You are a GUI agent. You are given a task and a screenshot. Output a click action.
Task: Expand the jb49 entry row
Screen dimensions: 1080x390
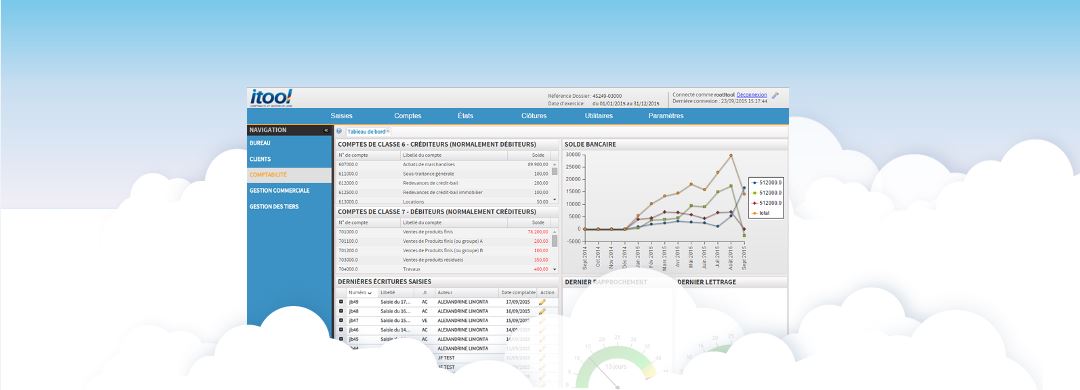[341, 302]
